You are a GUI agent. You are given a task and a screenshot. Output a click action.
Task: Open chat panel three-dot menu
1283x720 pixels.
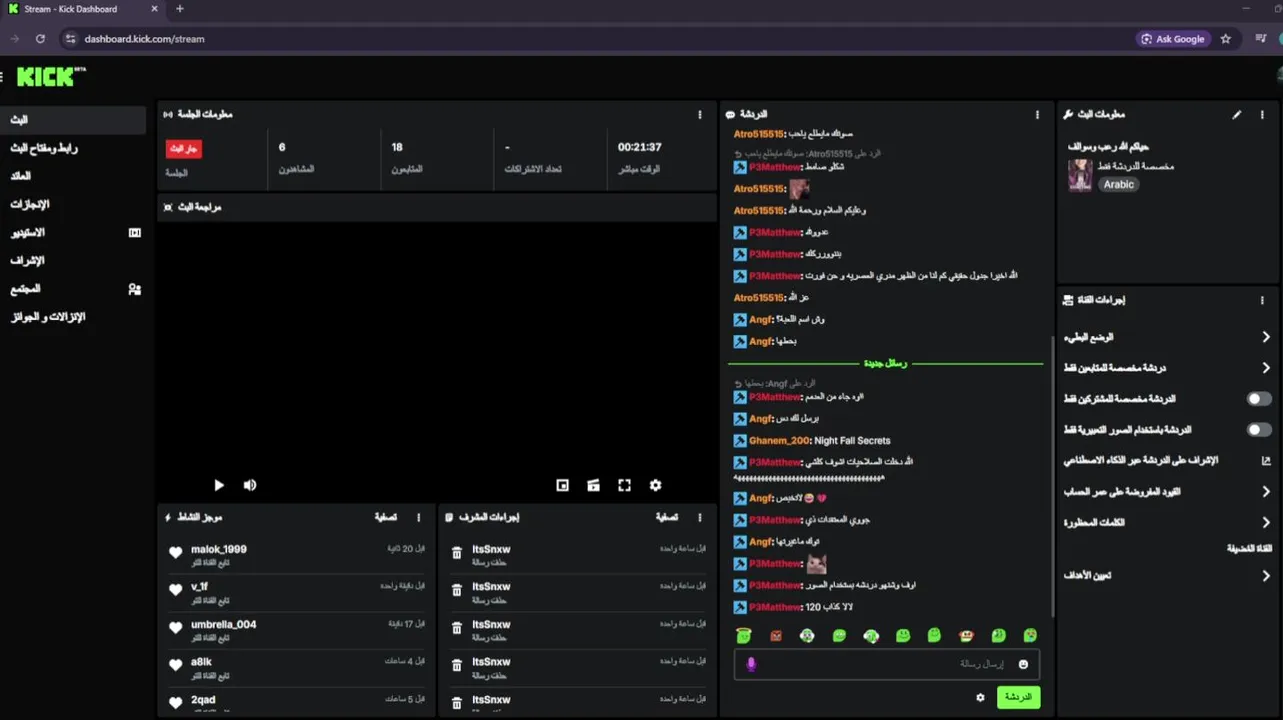1038,115
